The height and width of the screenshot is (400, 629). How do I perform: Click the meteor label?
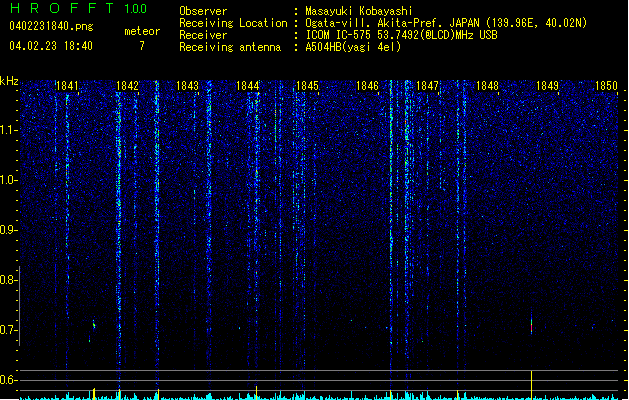click(142, 31)
